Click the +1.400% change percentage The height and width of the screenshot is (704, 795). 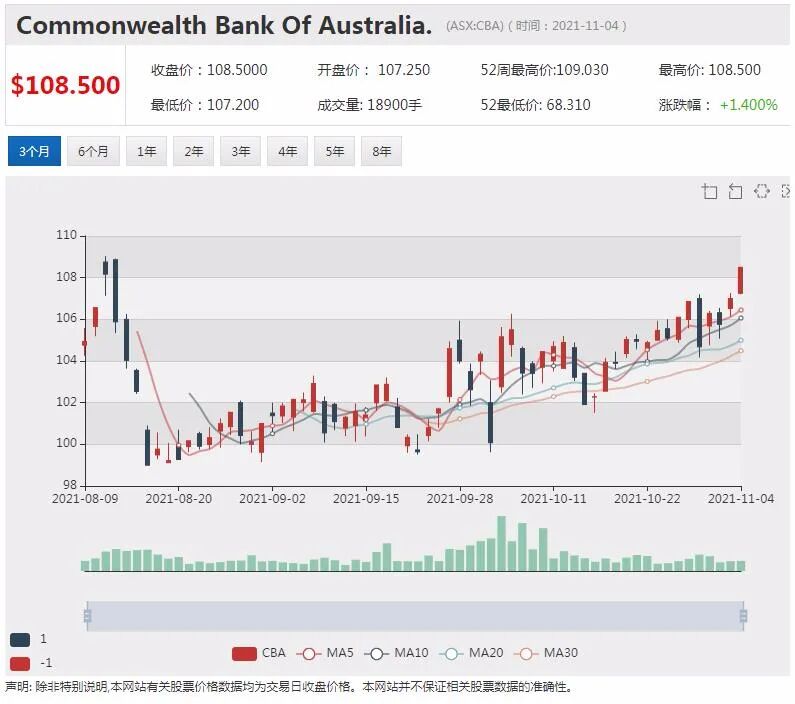(748, 105)
